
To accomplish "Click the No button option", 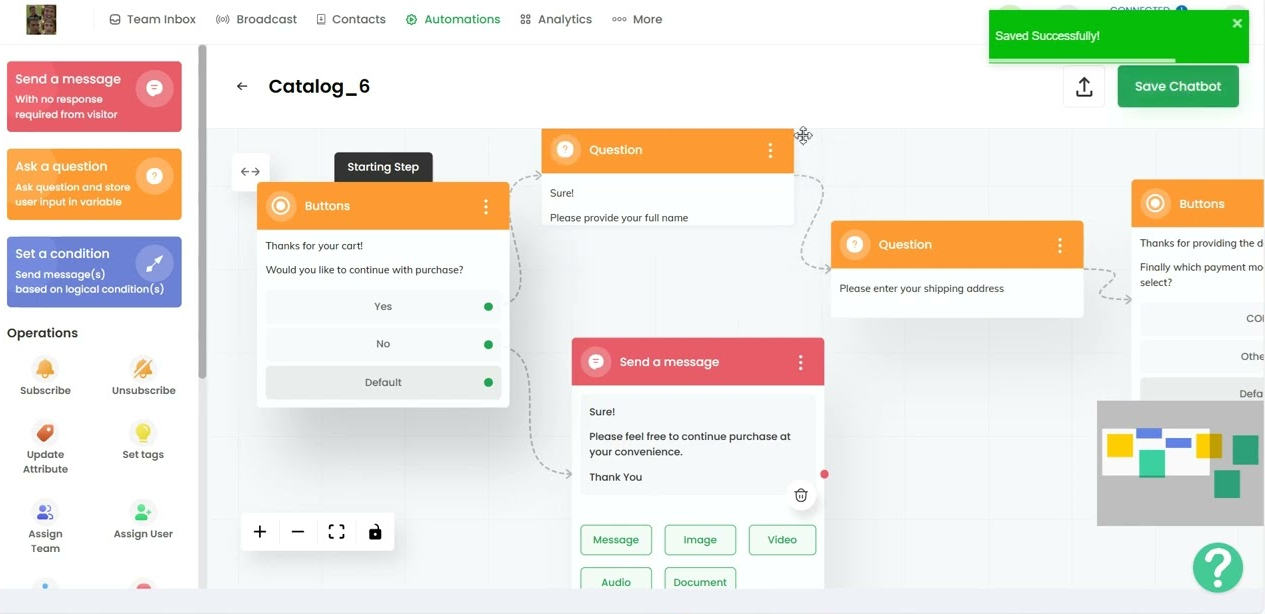I will [x=383, y=344].
